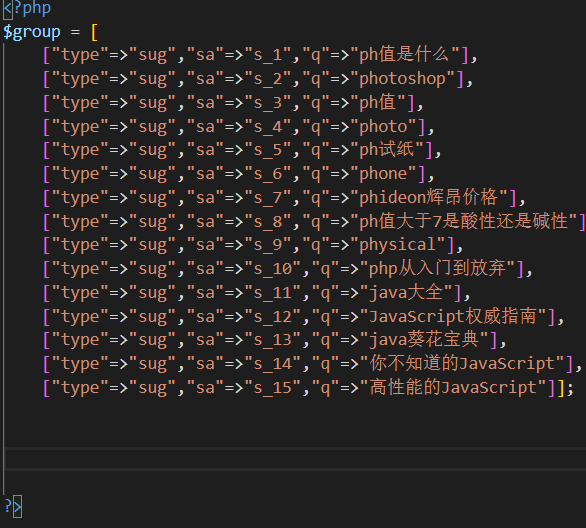Screen dimensions: 586x528
Task: Place cursor in the highlighted empty line
Action: click(295, 458)
